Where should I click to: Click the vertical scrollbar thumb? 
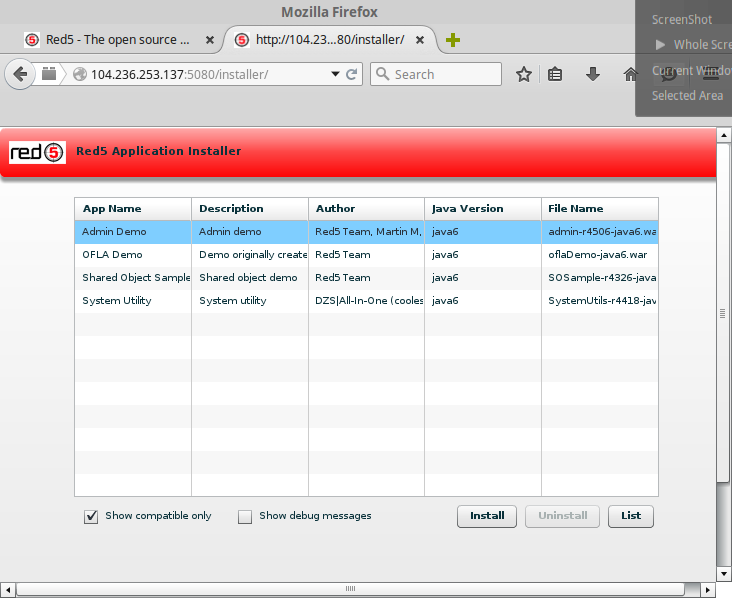723,313
